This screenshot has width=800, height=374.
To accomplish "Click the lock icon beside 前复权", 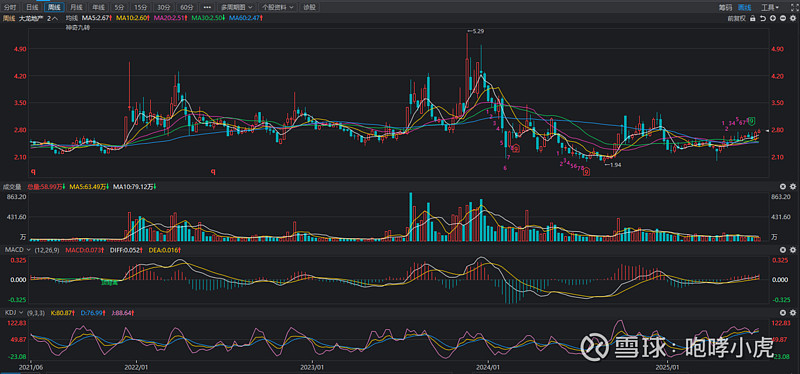I will tap(753, 18).
